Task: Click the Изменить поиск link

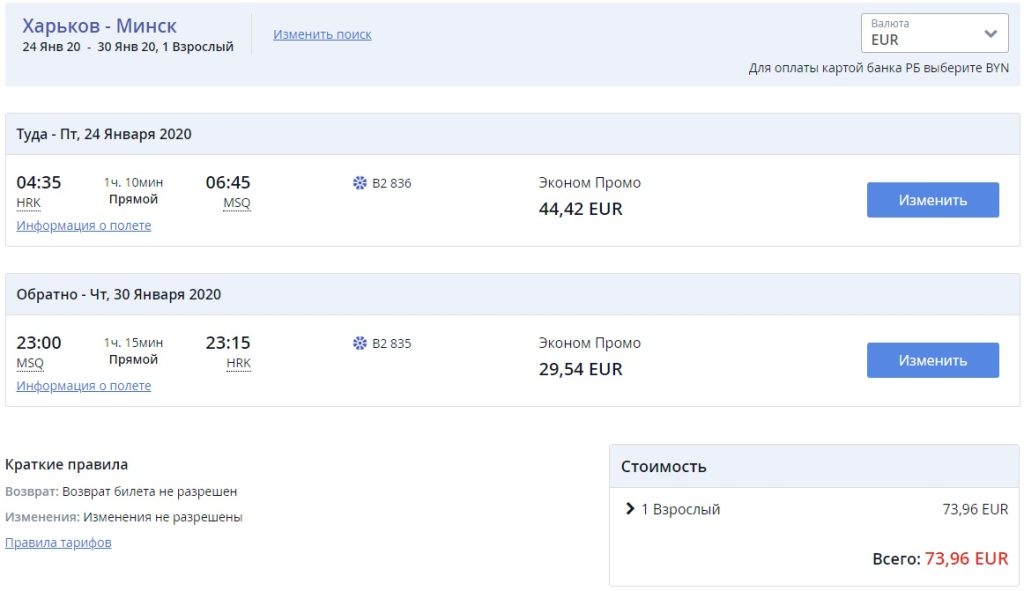Action: click(x=322, y=34)
